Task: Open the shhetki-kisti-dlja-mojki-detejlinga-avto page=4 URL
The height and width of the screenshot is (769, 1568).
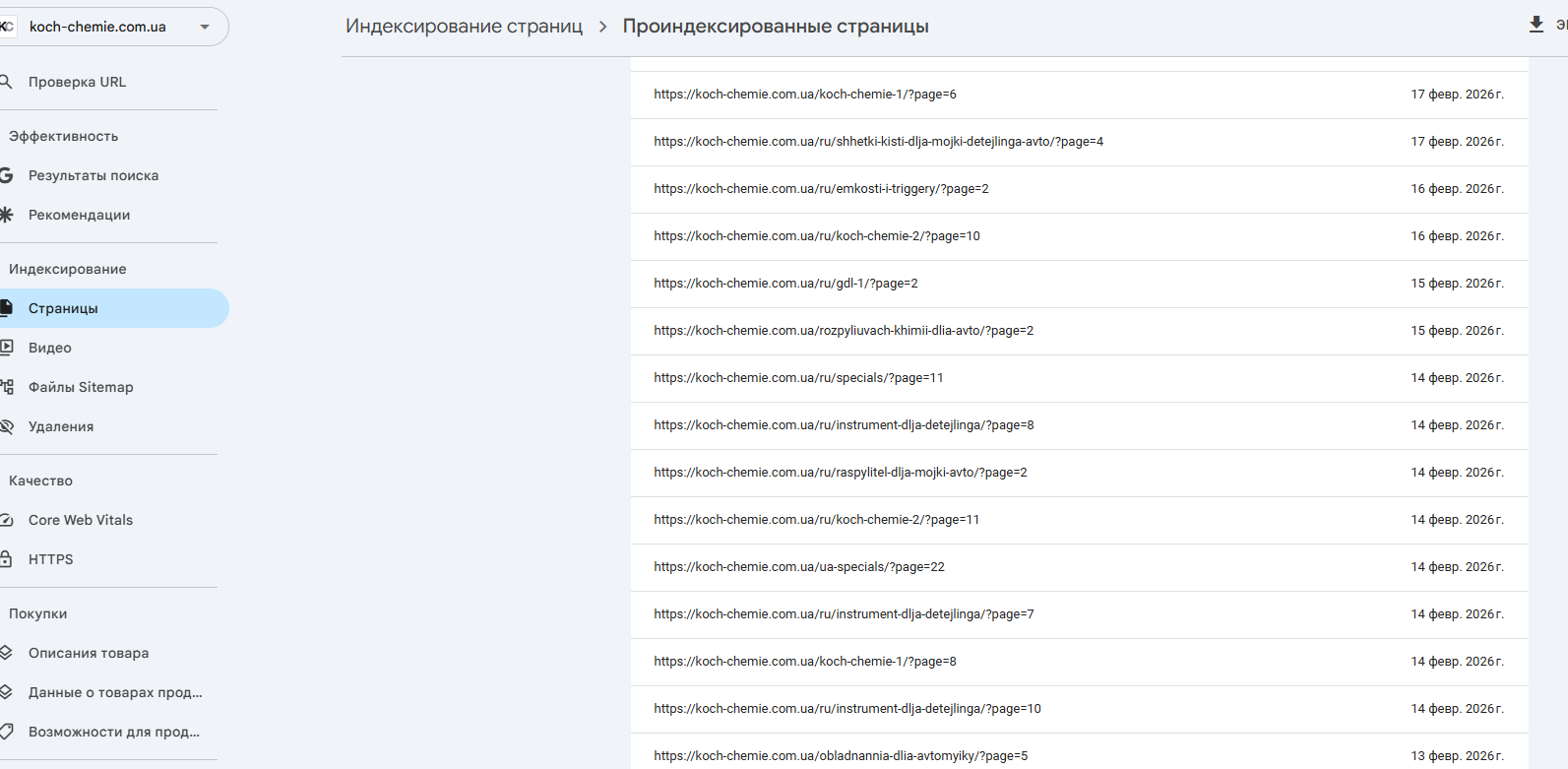Action: click(878, 142)
